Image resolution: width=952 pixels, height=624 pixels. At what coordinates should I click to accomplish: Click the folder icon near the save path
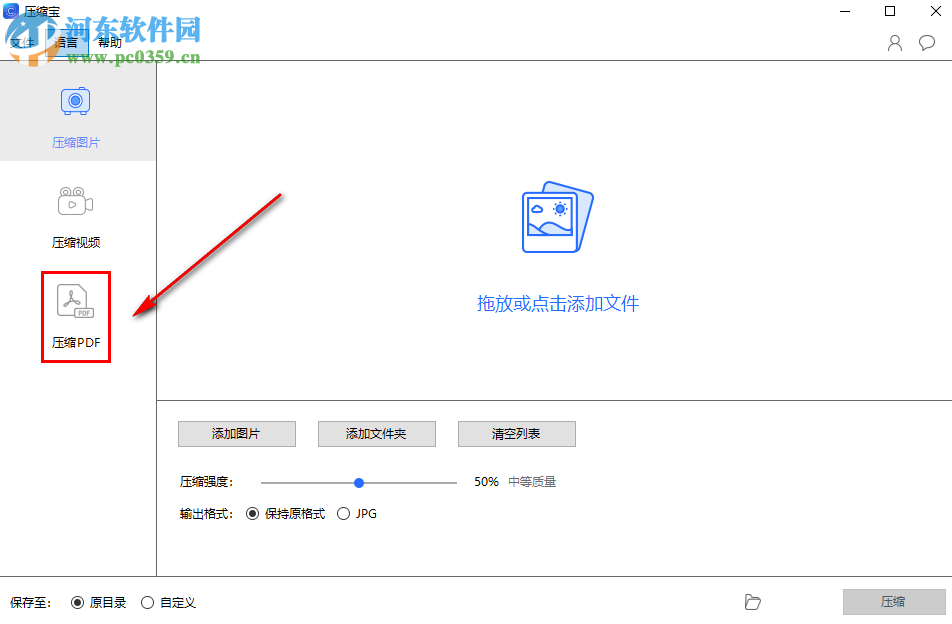pyautogui.click(x=753, y=602)
